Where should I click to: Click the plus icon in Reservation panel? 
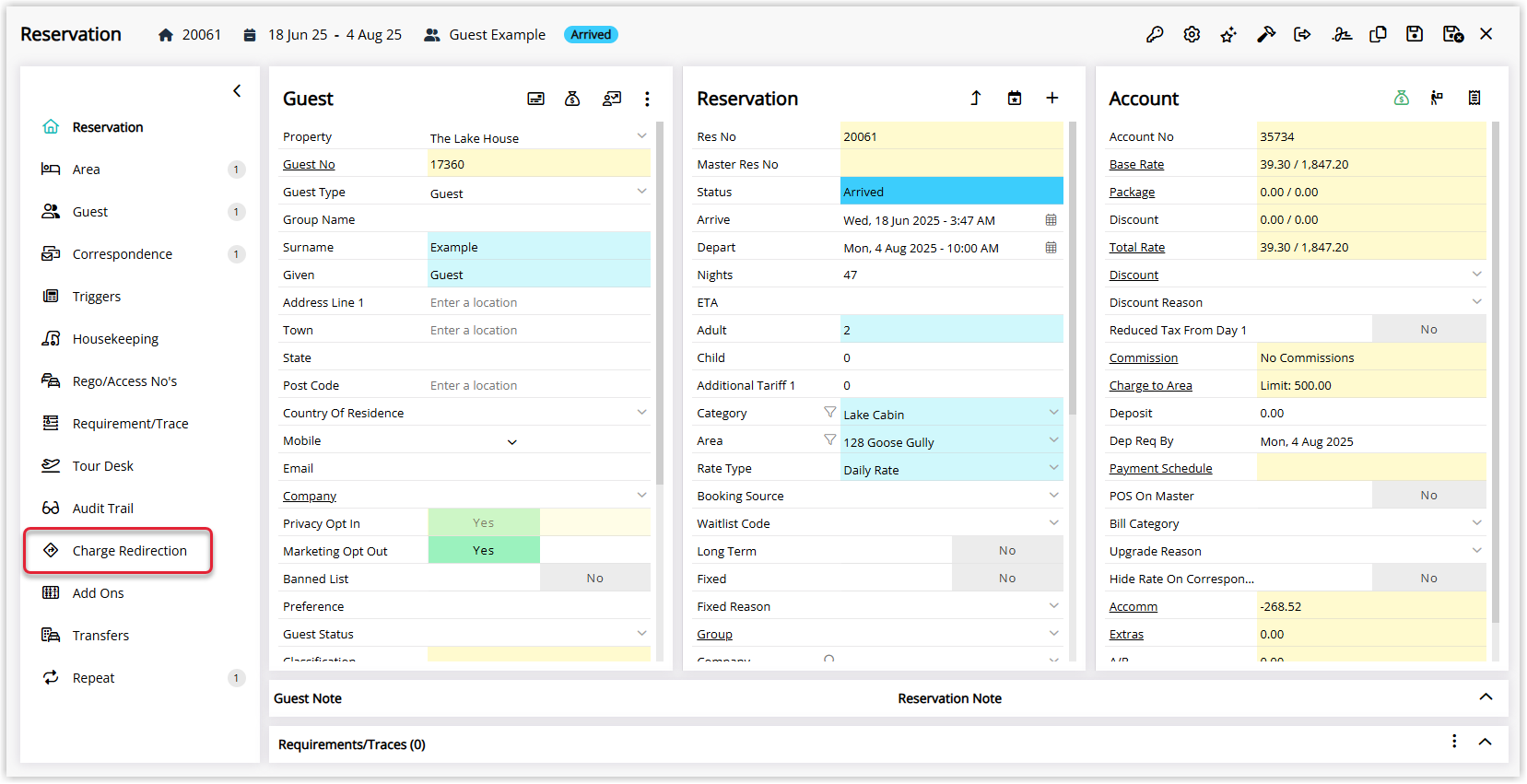[x=1051, y=98]
